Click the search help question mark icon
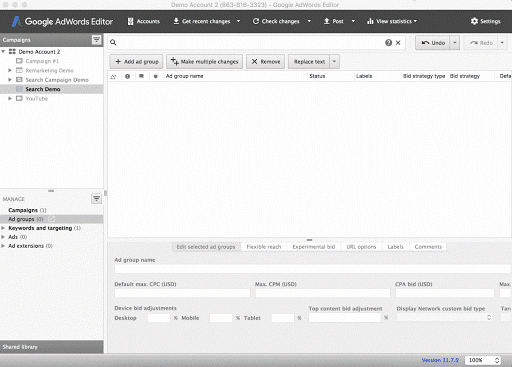Viewport: 512px width, 367px height. pyautogui.click(x=388, y=43)
